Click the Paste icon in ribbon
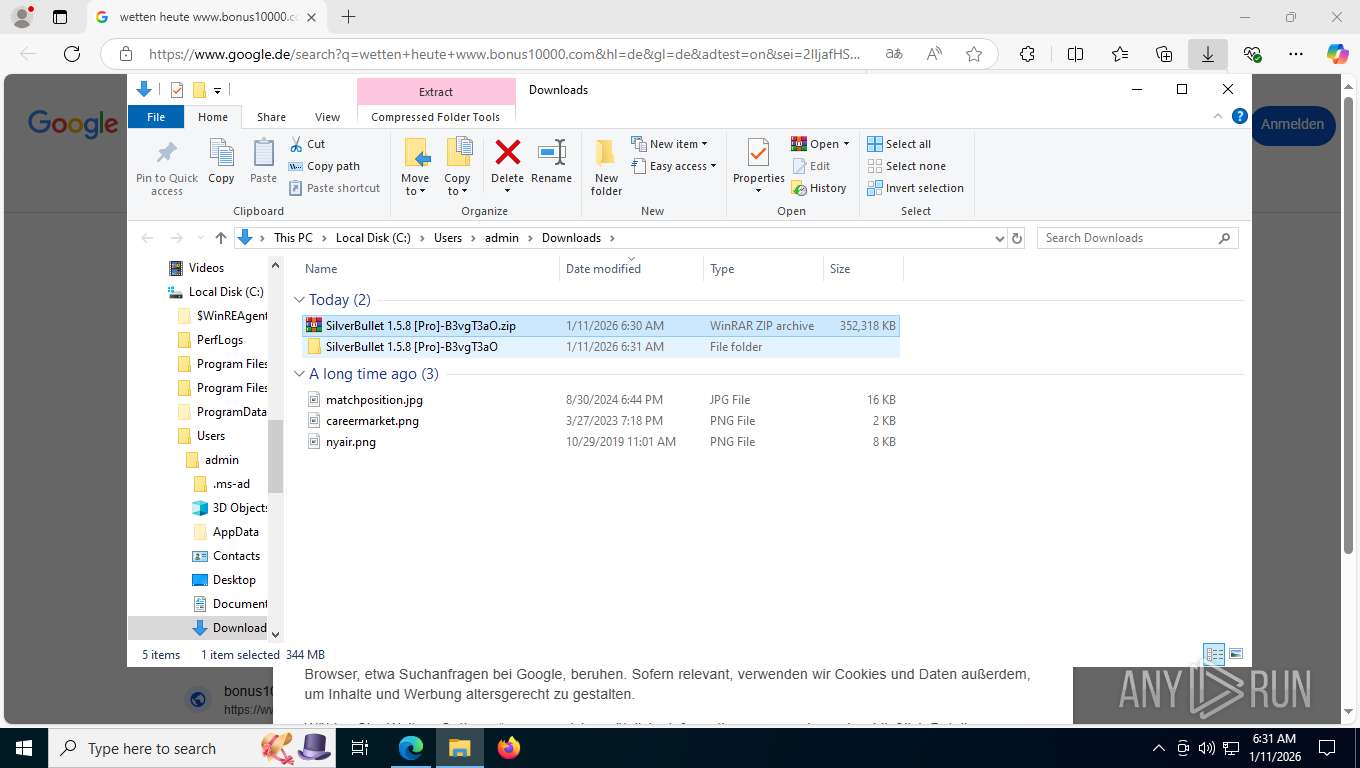Screen dimensions: 1360x768 263,162
